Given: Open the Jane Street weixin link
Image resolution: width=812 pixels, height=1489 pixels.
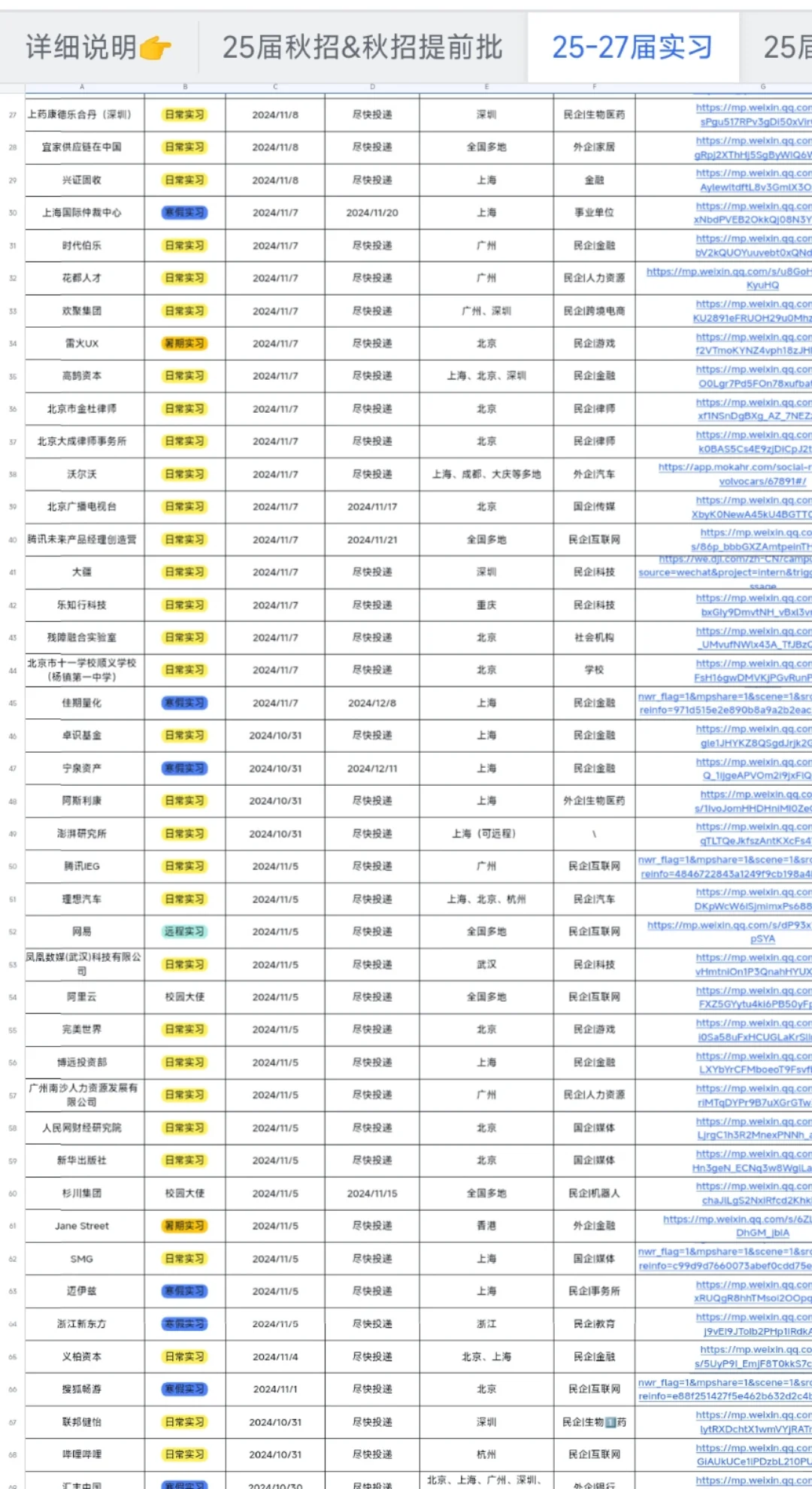Looking at the screenshot, I should pyautogui.click(x=738, y=1226).
